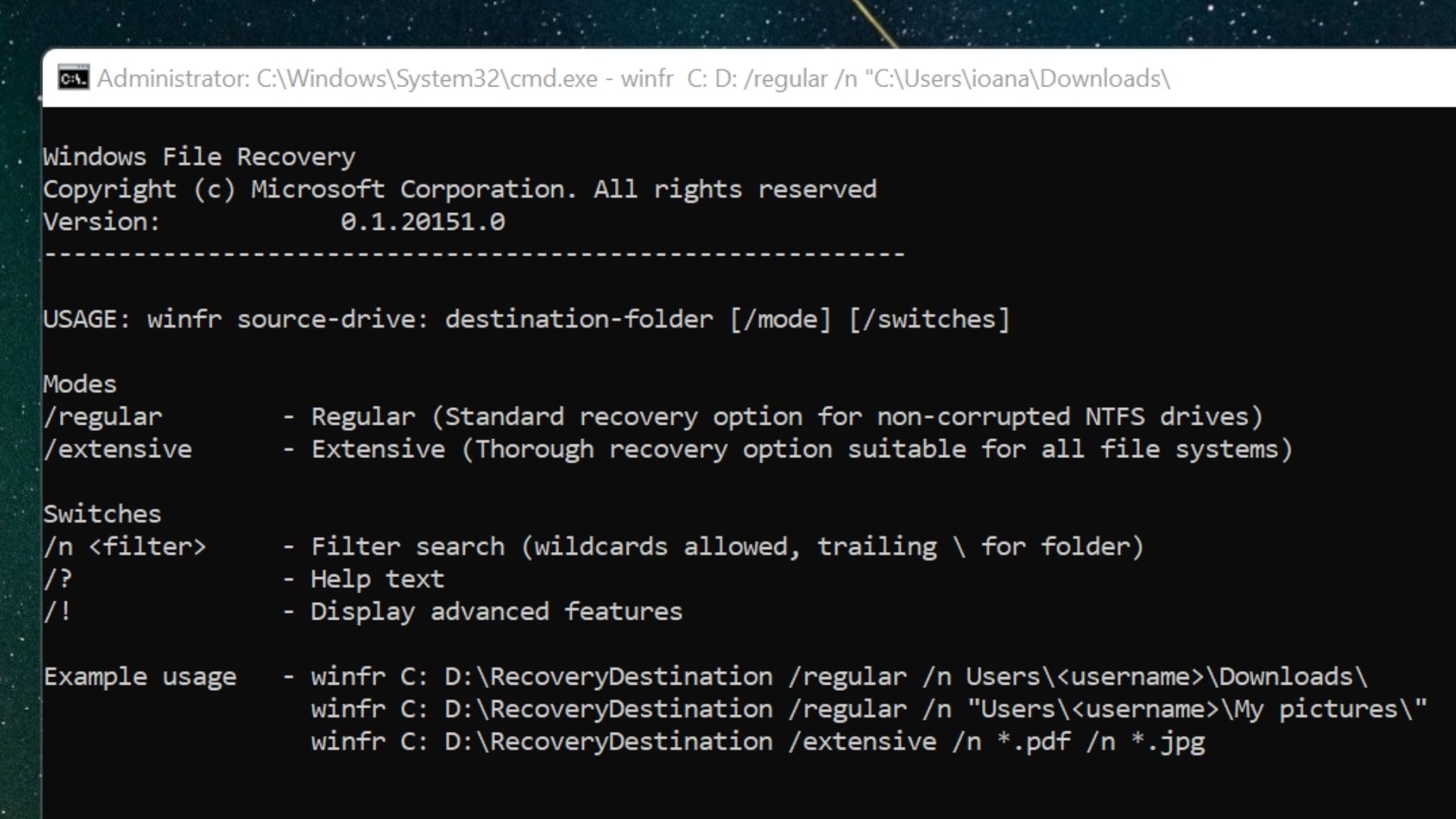Click the 'Example usage' label
This screenshot has width=1456, height=819.
(x=140, y=676)
